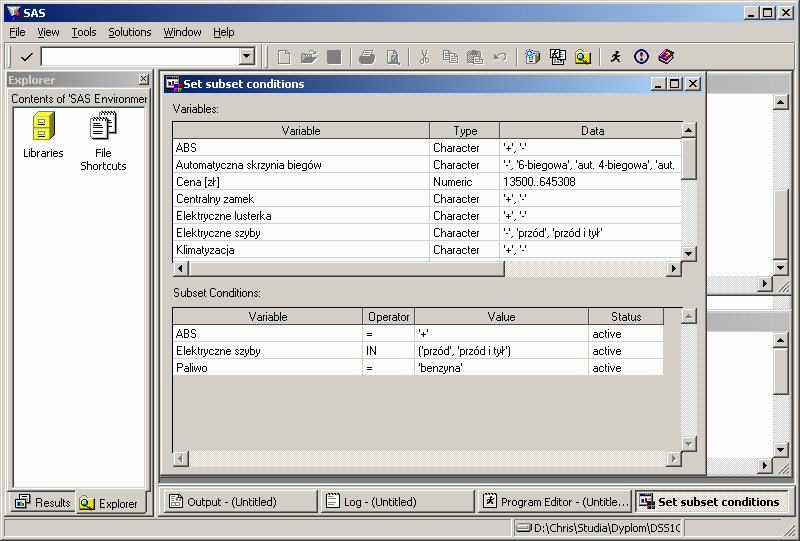This screenshot has width=800, height=541.
Task: Select the Klimatyzacja variable row
Action: [x=427, y=250]
